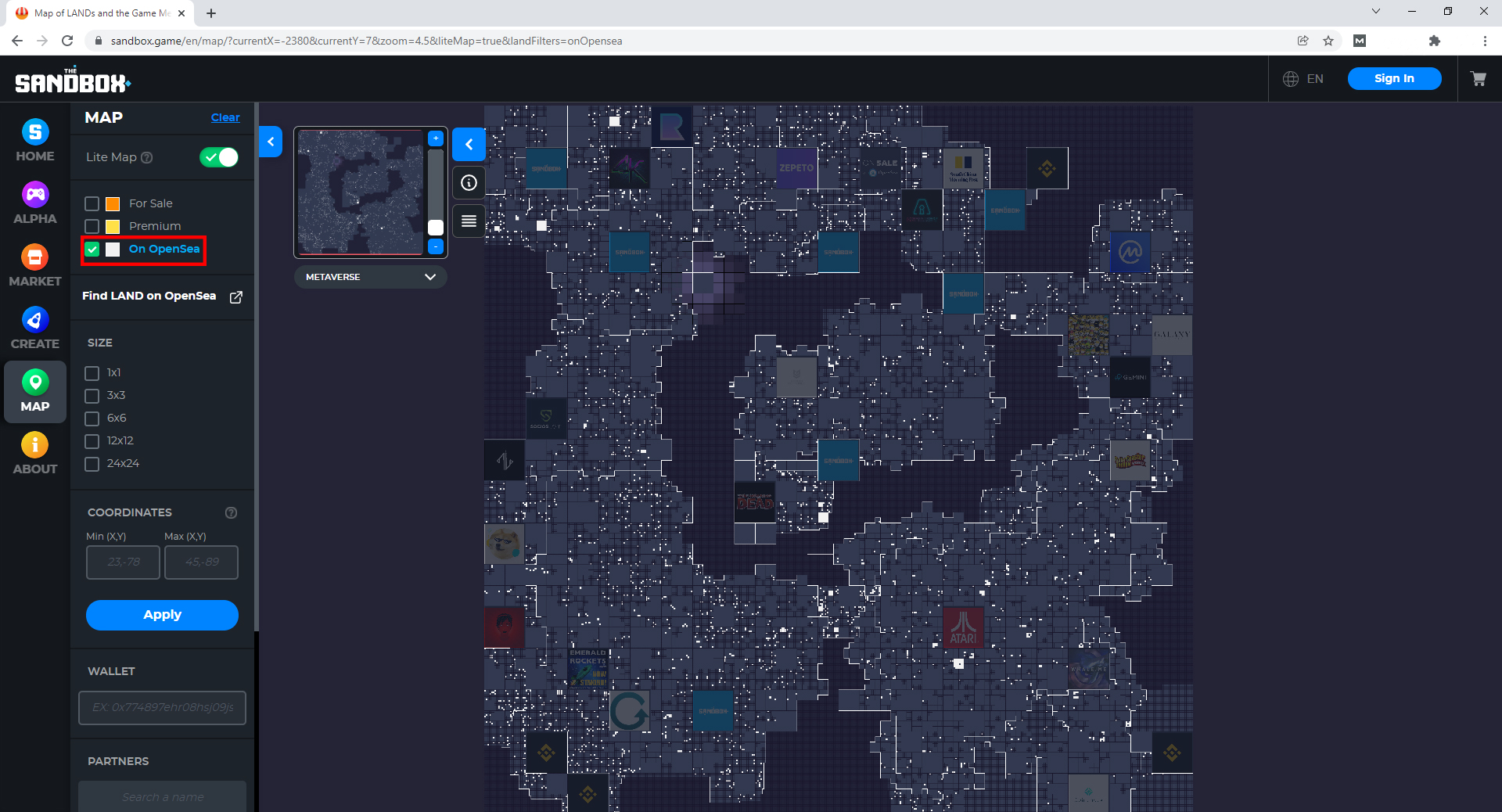
Task: Enable the Premium filter checkbox
Action: click(92, 227)
